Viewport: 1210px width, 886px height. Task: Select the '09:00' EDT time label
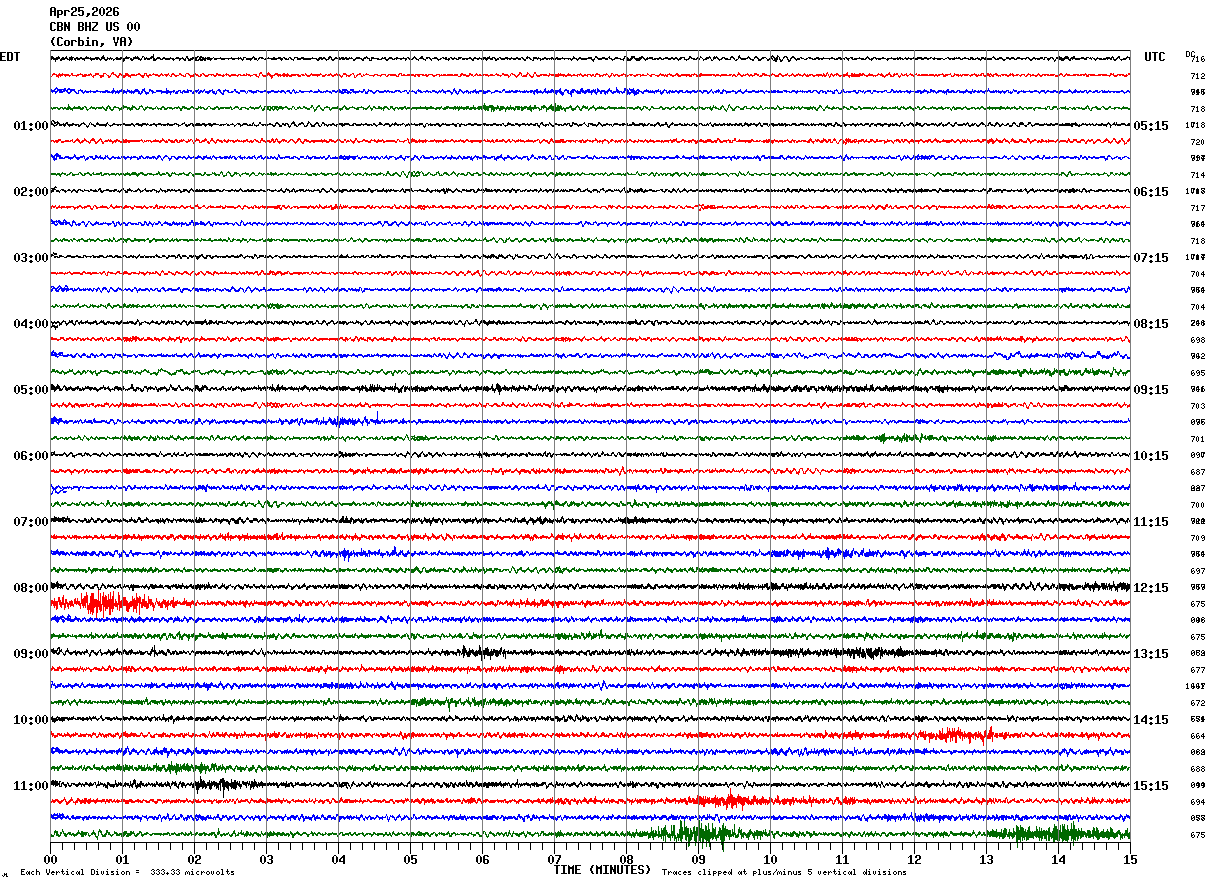31,654
